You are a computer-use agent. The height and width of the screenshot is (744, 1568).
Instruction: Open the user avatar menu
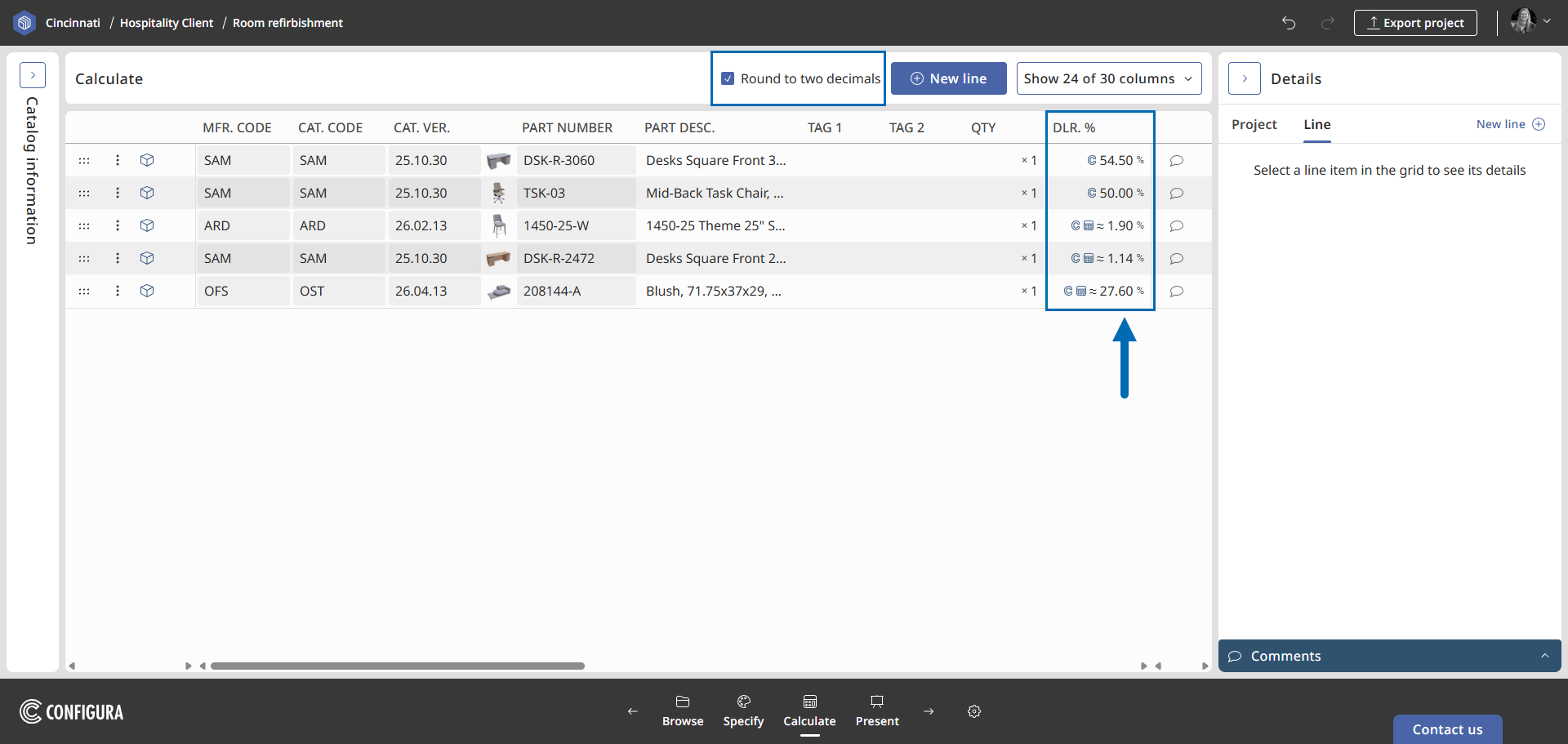pos(1530,21)
